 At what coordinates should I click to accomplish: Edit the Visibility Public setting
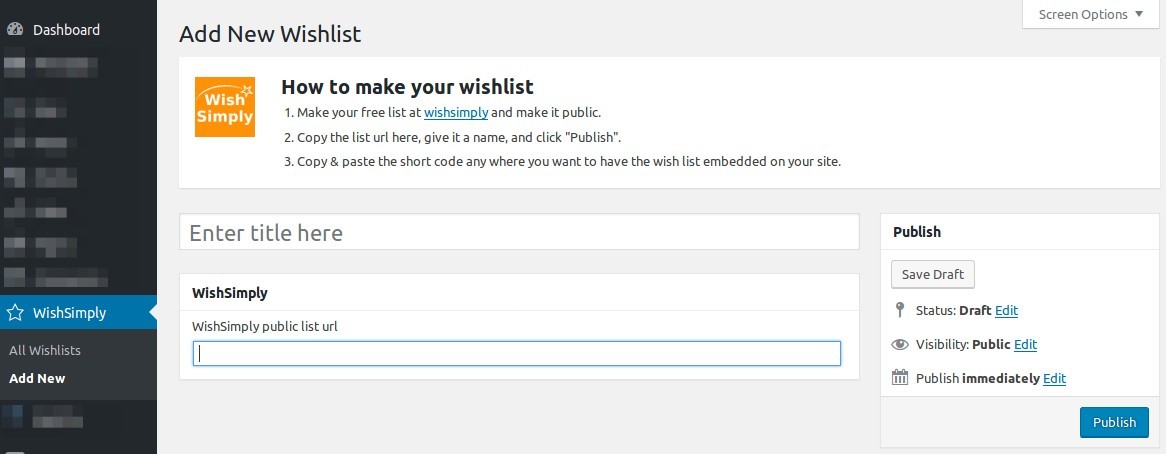pyautogui.click(x=1025, y=345)
